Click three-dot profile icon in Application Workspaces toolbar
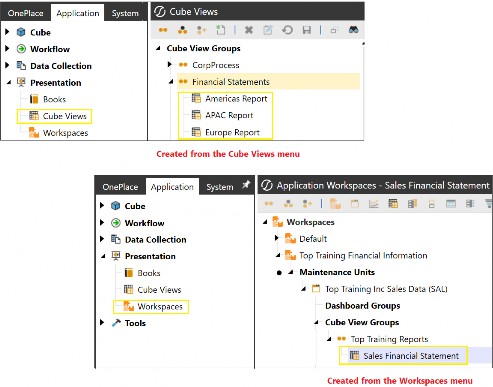The height and width of the screenshot is (387, 493). click(x=288, y=204)
